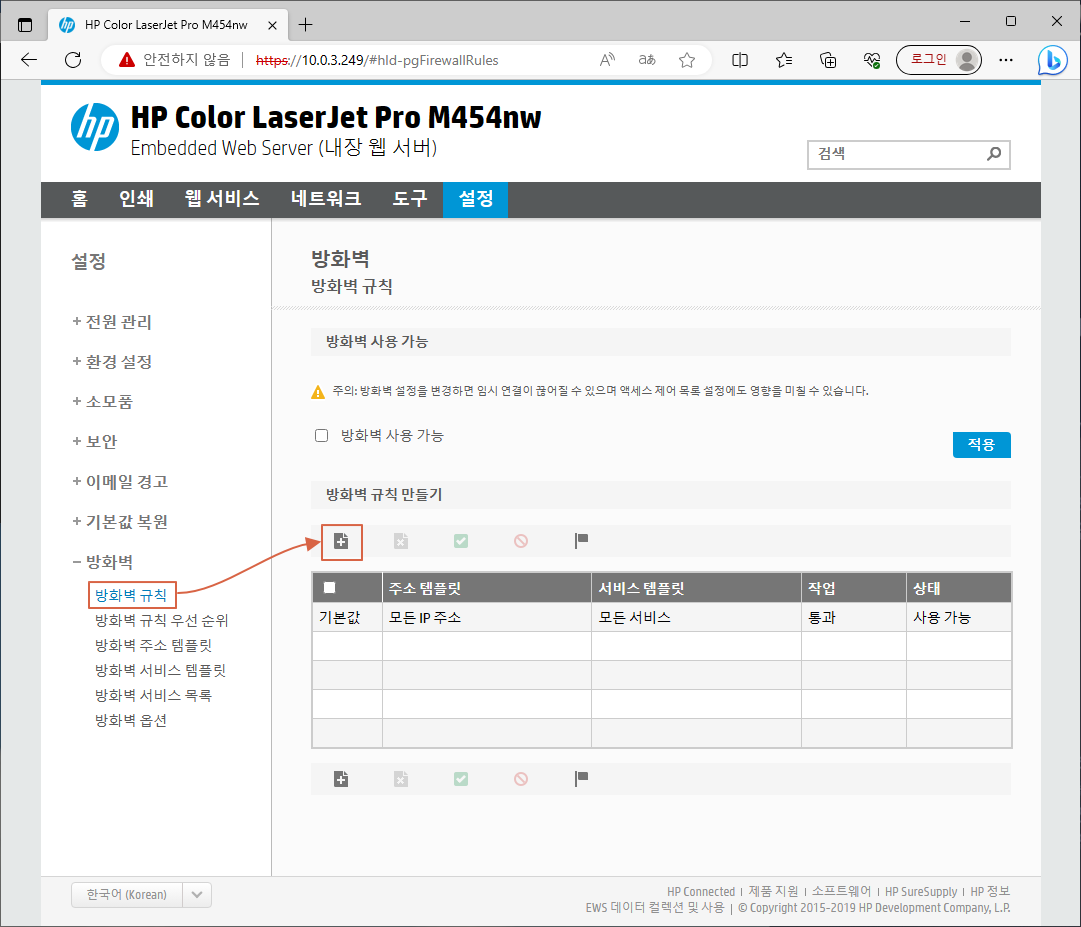The height and width of the screenshot is (927, 1081).
Task: Click the red disable rule icon above table
Action: click(x=521, y=541)
